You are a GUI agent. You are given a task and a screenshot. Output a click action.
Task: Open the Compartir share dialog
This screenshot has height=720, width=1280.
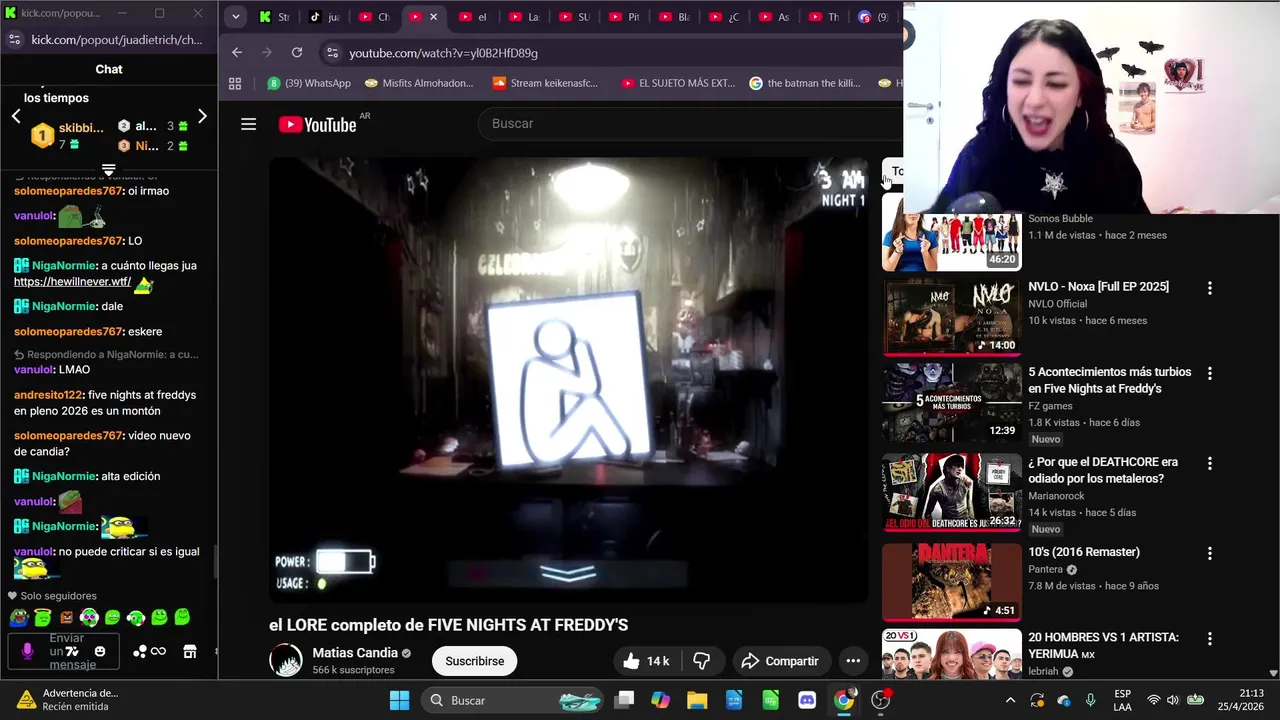(x=780, y=661)
